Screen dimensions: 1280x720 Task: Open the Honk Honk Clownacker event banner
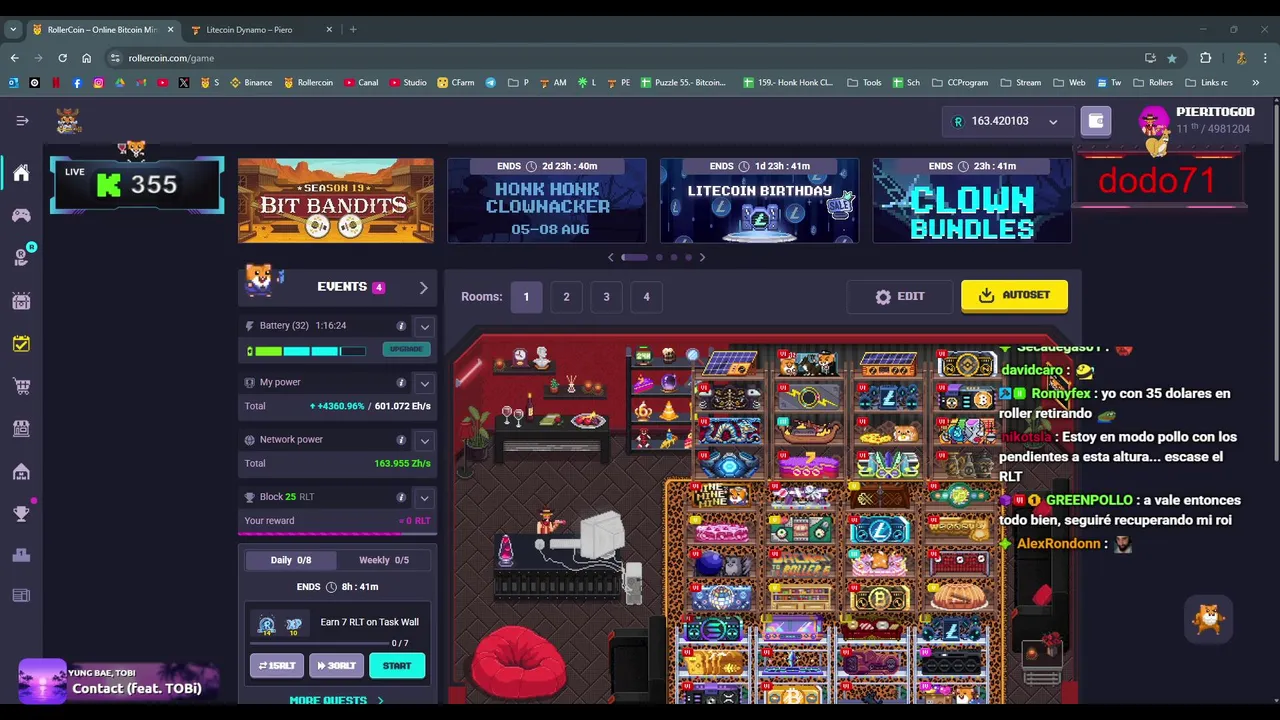(x=547, y=200)
